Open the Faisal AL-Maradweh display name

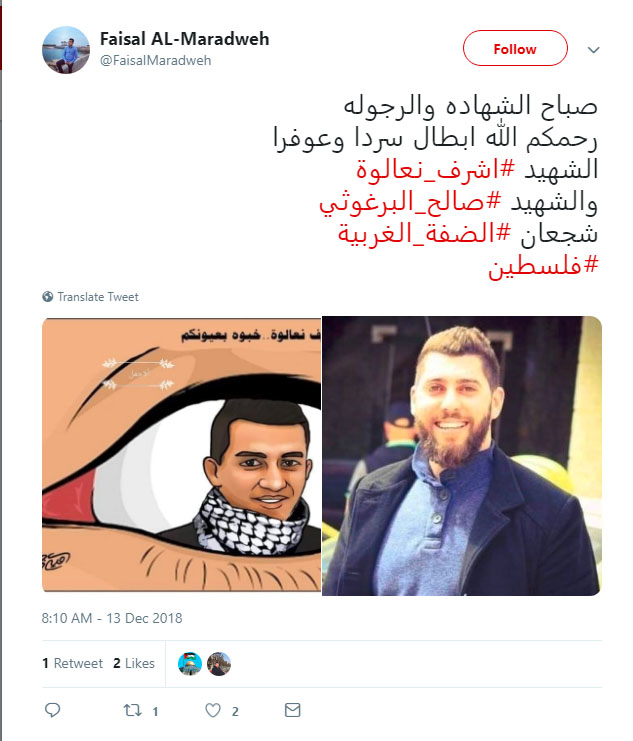tap(184, 39)
